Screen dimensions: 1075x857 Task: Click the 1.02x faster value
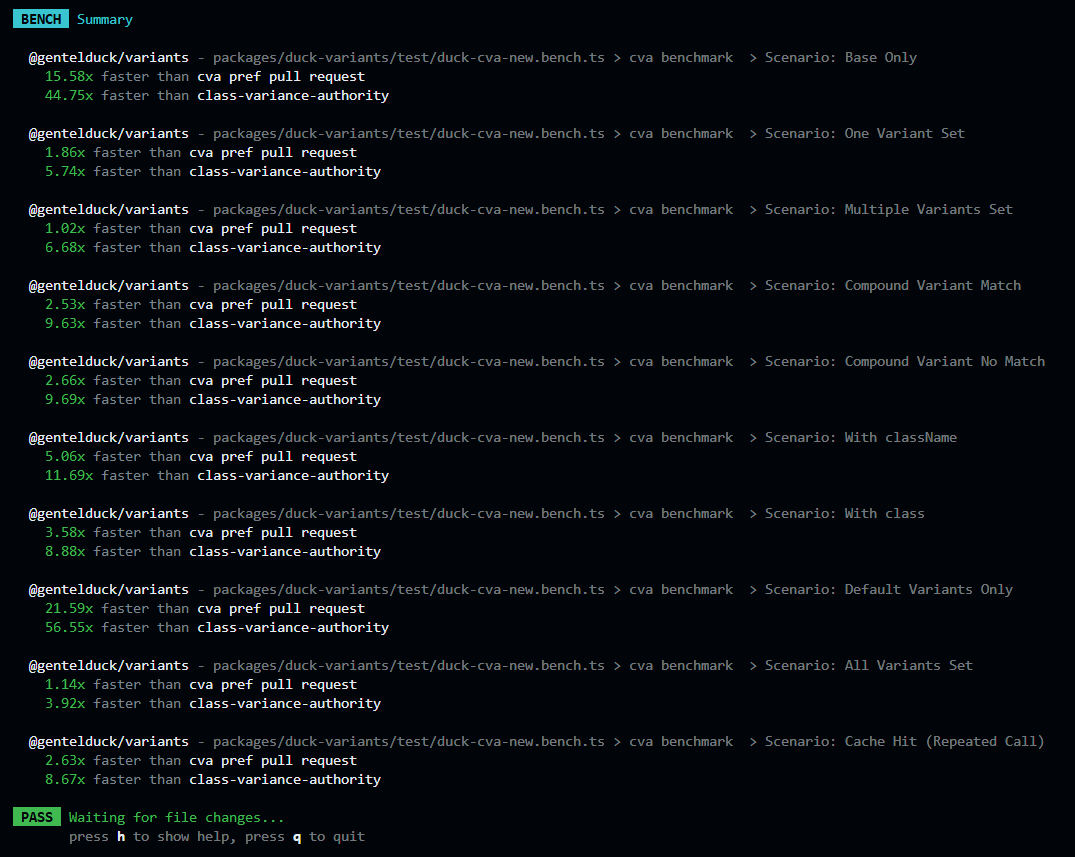pyautogui.click(x=65, y=229)
